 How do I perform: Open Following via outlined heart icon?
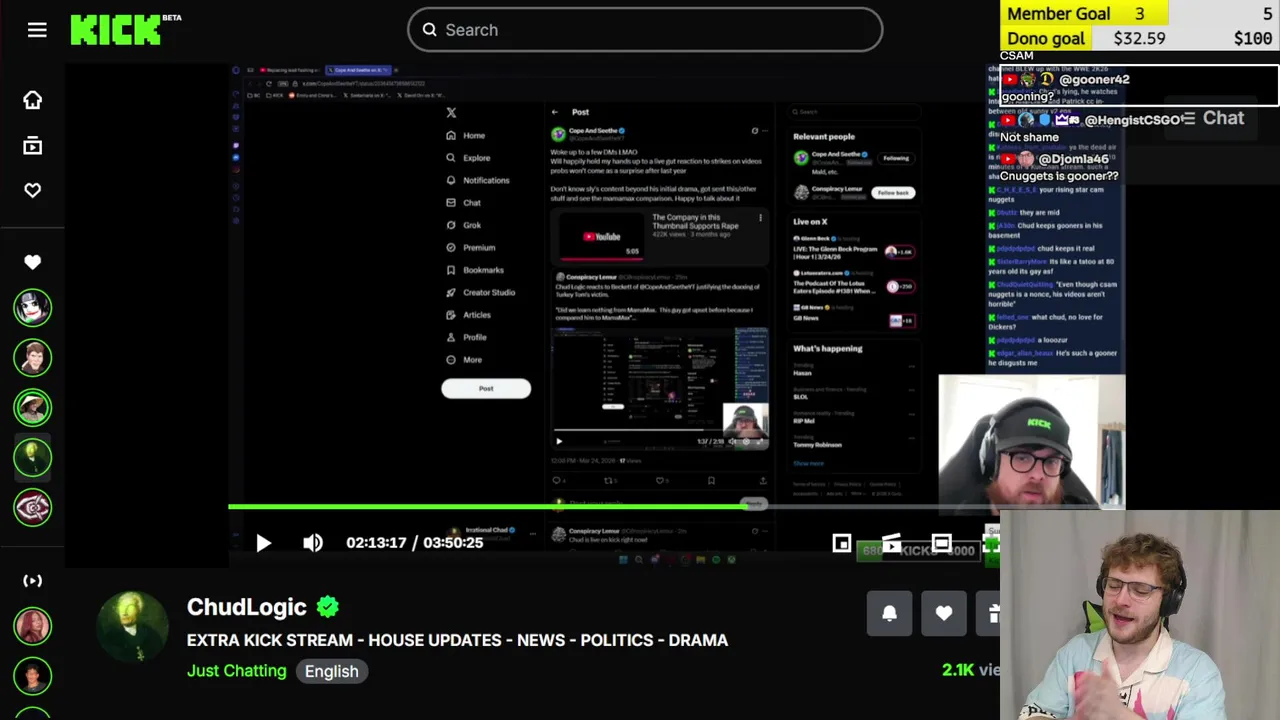pyautogui.click(x=33, y=190)
